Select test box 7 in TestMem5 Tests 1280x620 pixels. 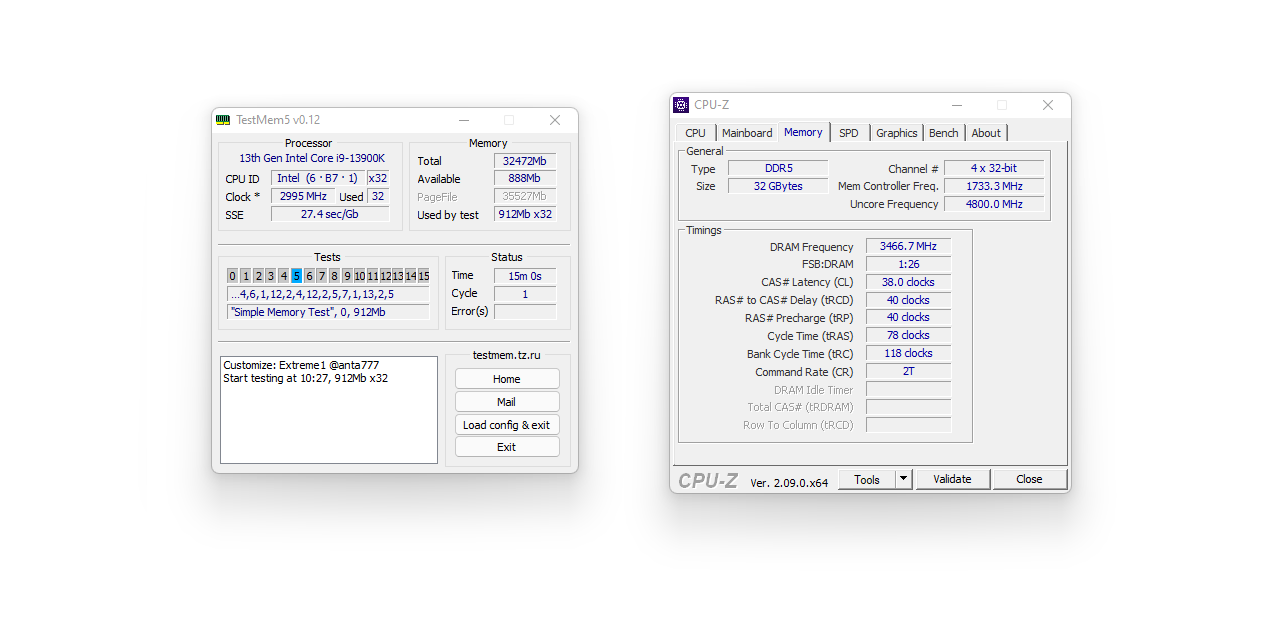click(322, 276)
